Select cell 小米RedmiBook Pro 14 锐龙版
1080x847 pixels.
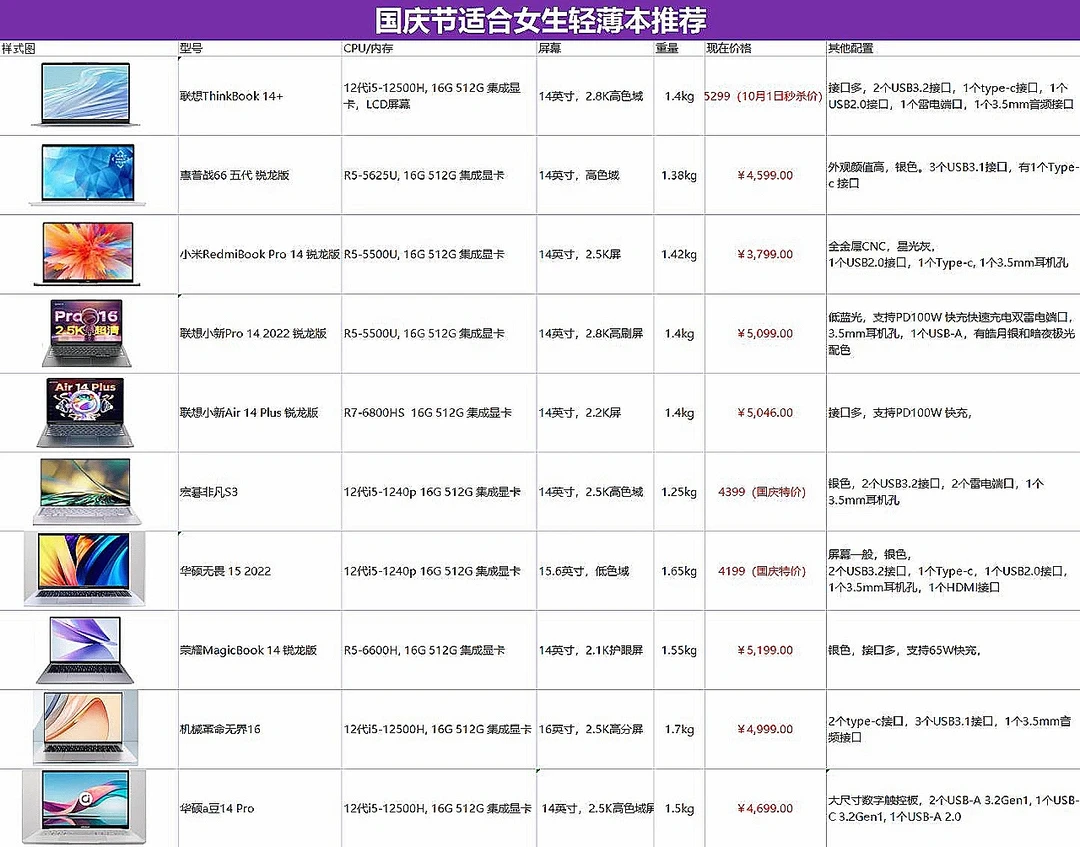tap(260, 255)
